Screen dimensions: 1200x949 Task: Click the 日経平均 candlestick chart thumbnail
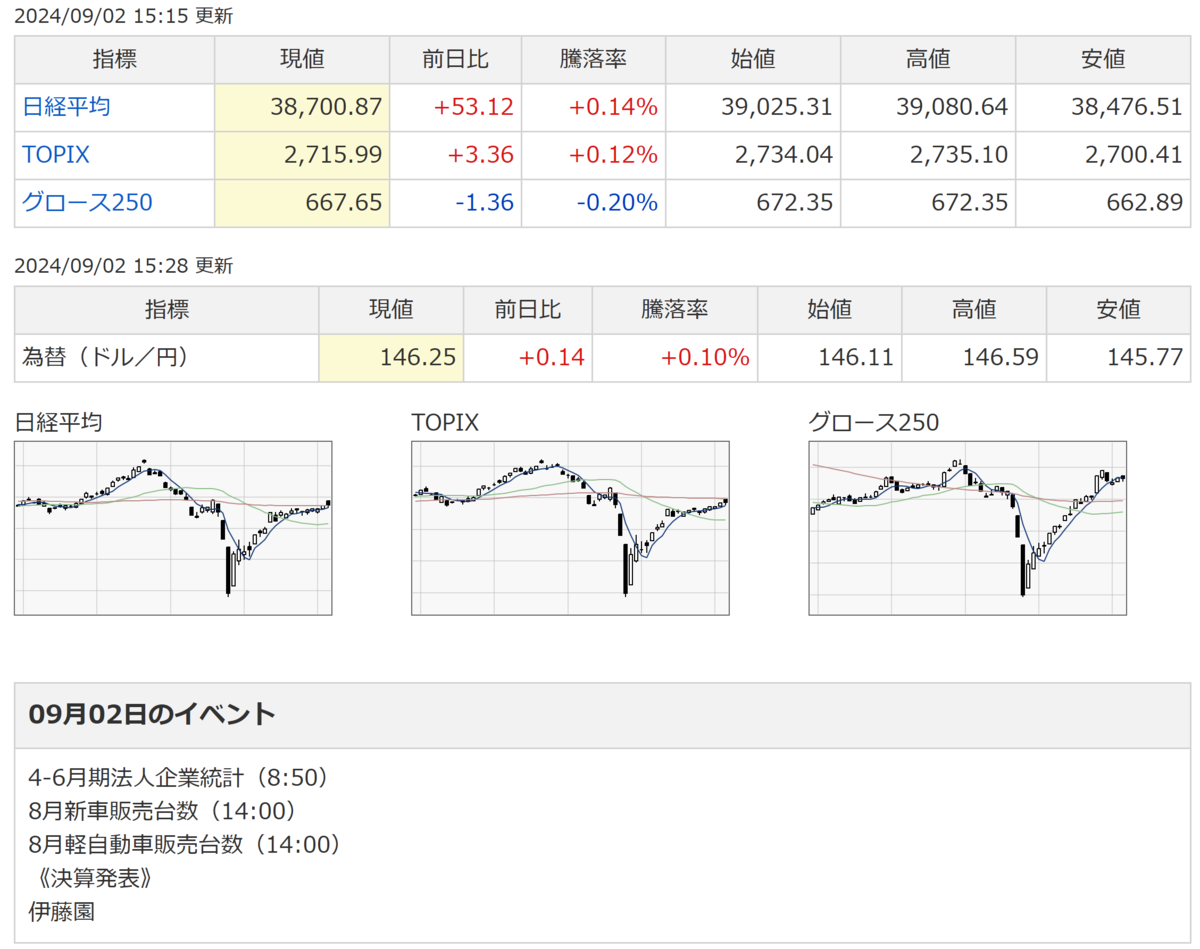[x=173, y=528]
